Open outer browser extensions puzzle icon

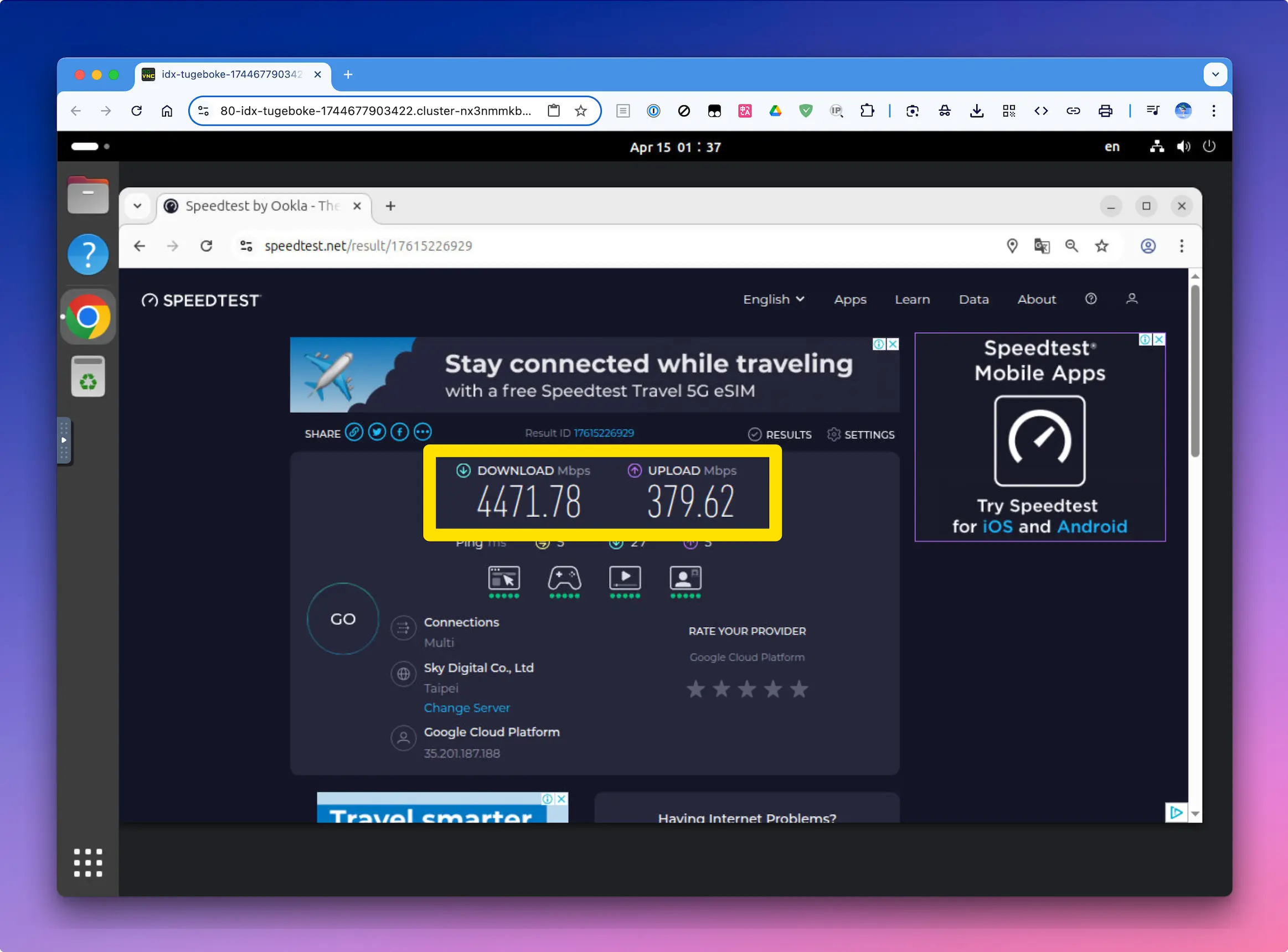[867, 111]
